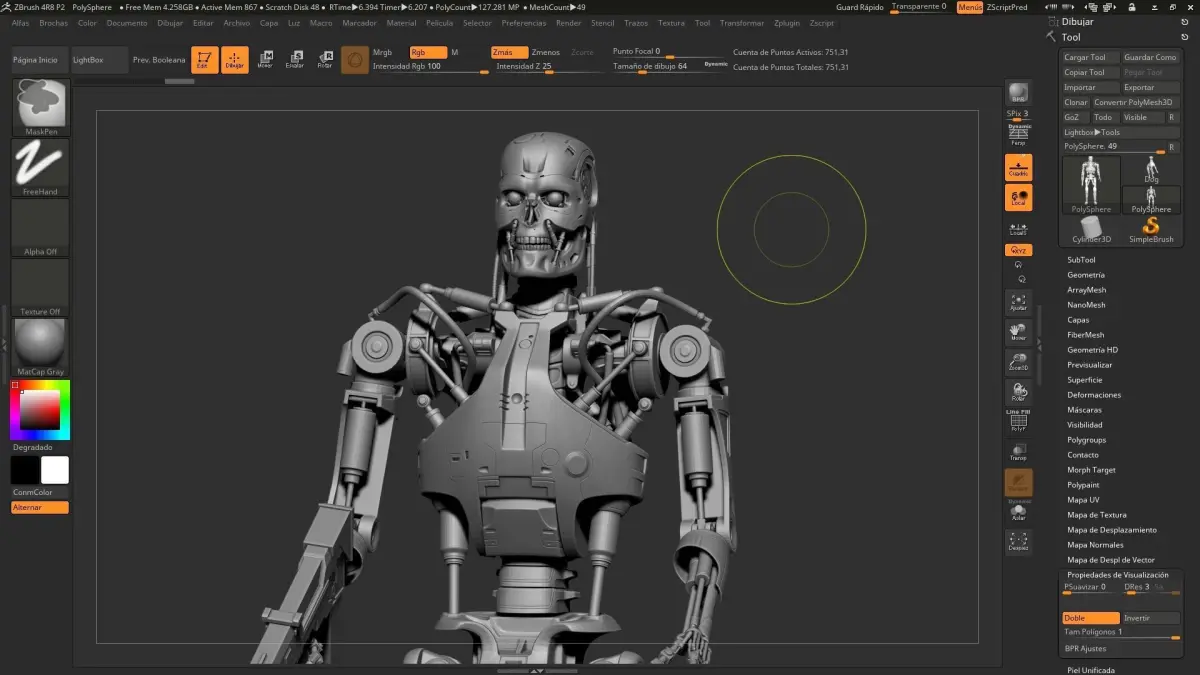
Task: Click the BPR render icon
Action: [x=1018, y=93]
